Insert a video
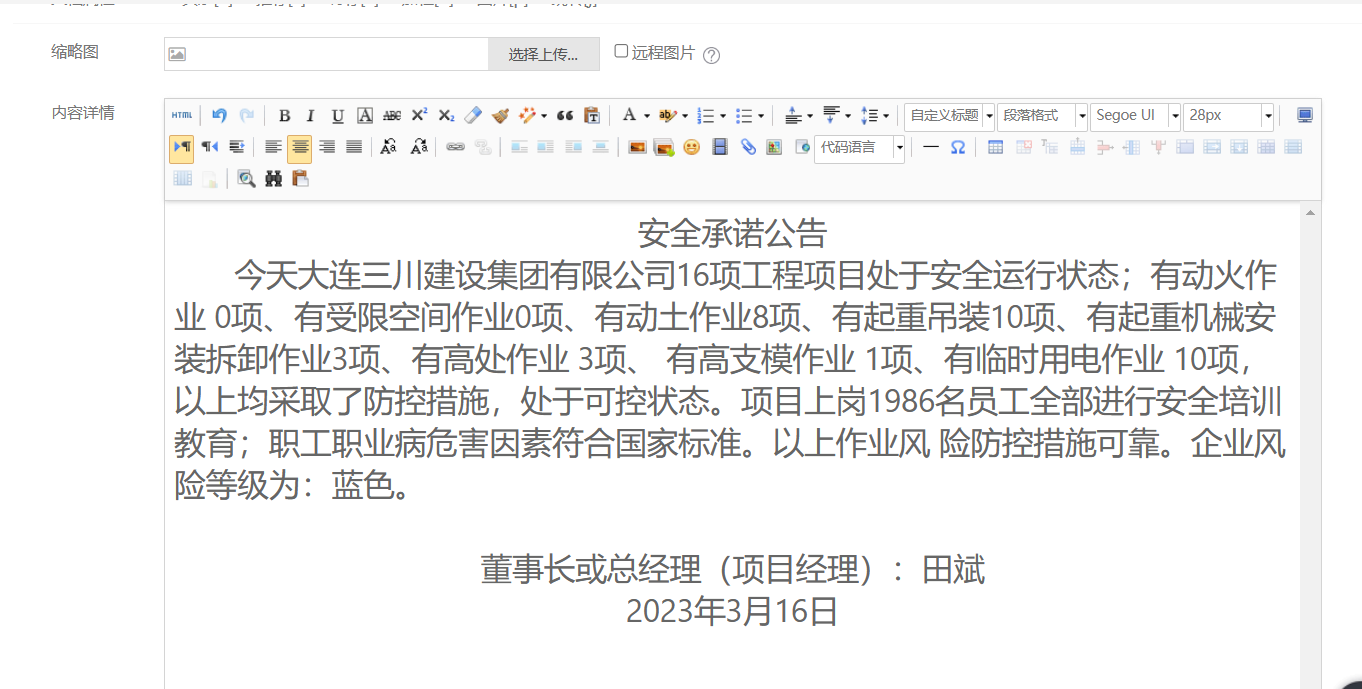Image resolution: width=1362 pixels, height=689 pixels. 719,147
